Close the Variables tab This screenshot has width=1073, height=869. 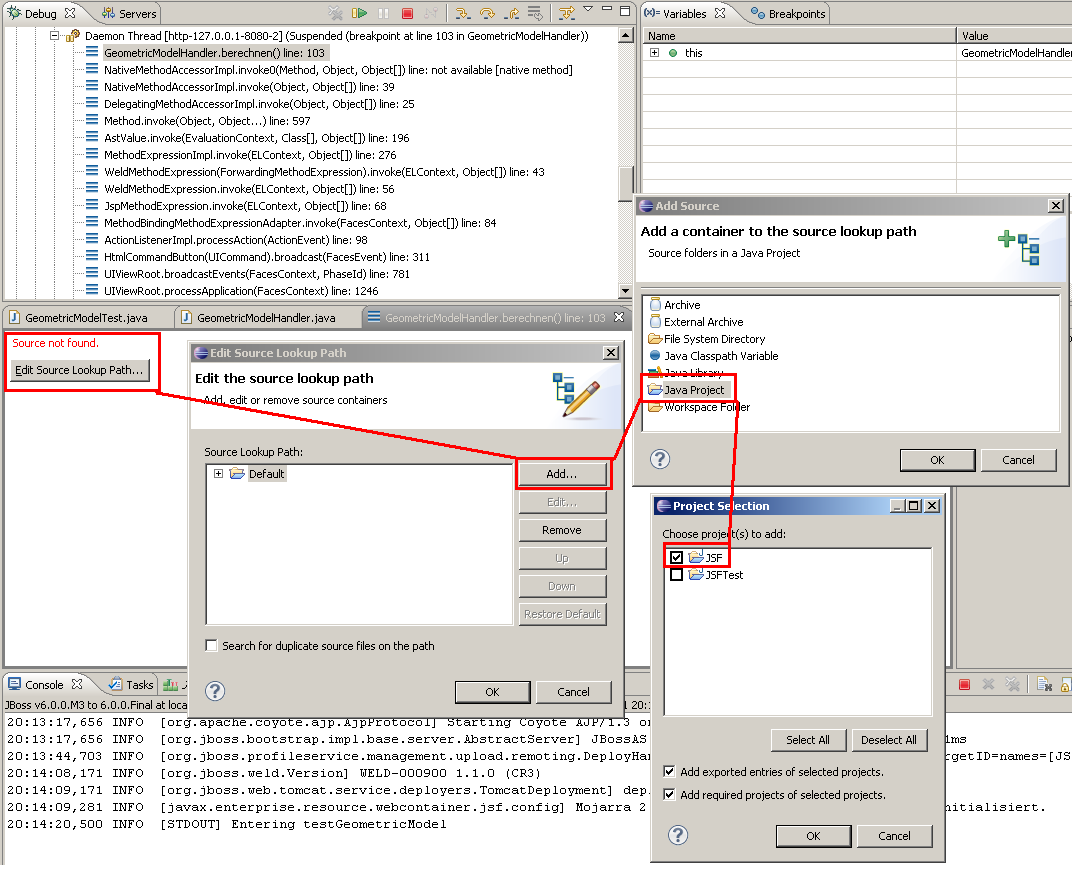[720, 13]
